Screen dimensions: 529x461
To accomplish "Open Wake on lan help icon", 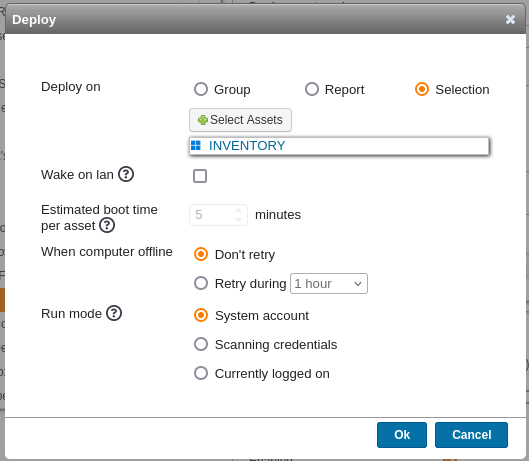I will 126,174.
